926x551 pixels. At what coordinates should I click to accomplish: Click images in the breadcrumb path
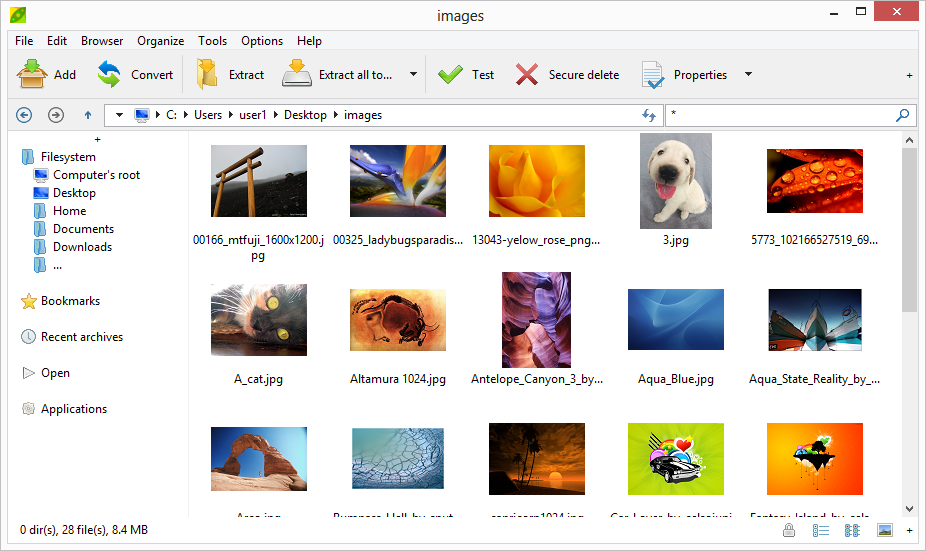(363, 115)
